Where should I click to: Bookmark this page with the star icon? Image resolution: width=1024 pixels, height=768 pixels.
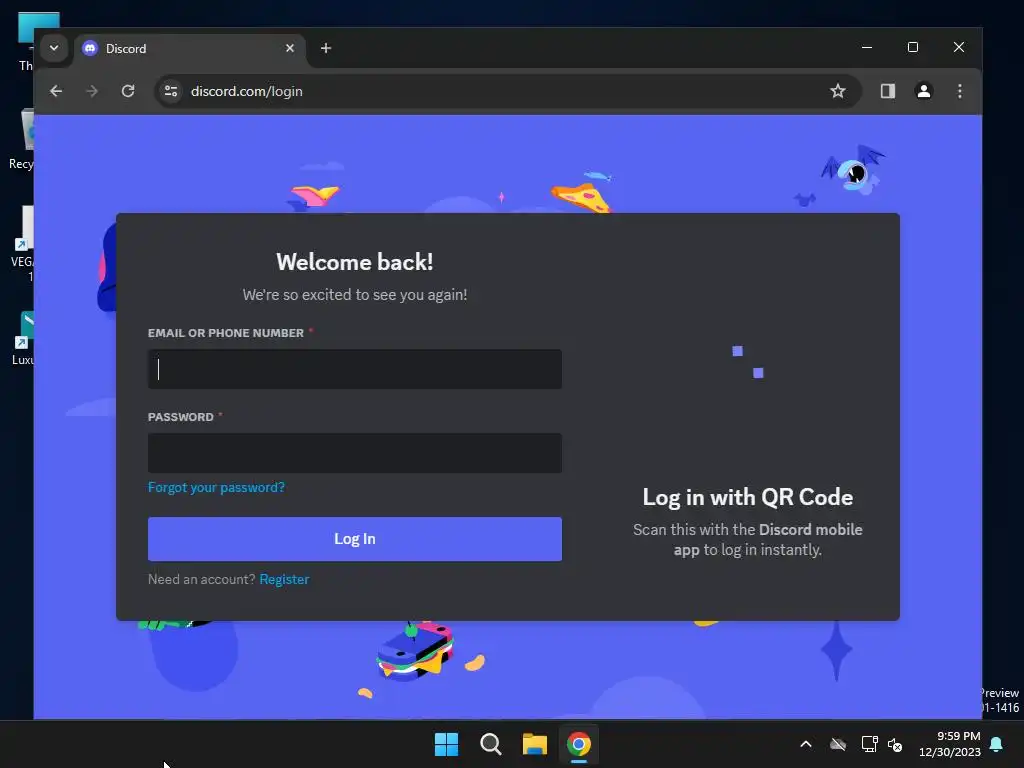[838, 91]
